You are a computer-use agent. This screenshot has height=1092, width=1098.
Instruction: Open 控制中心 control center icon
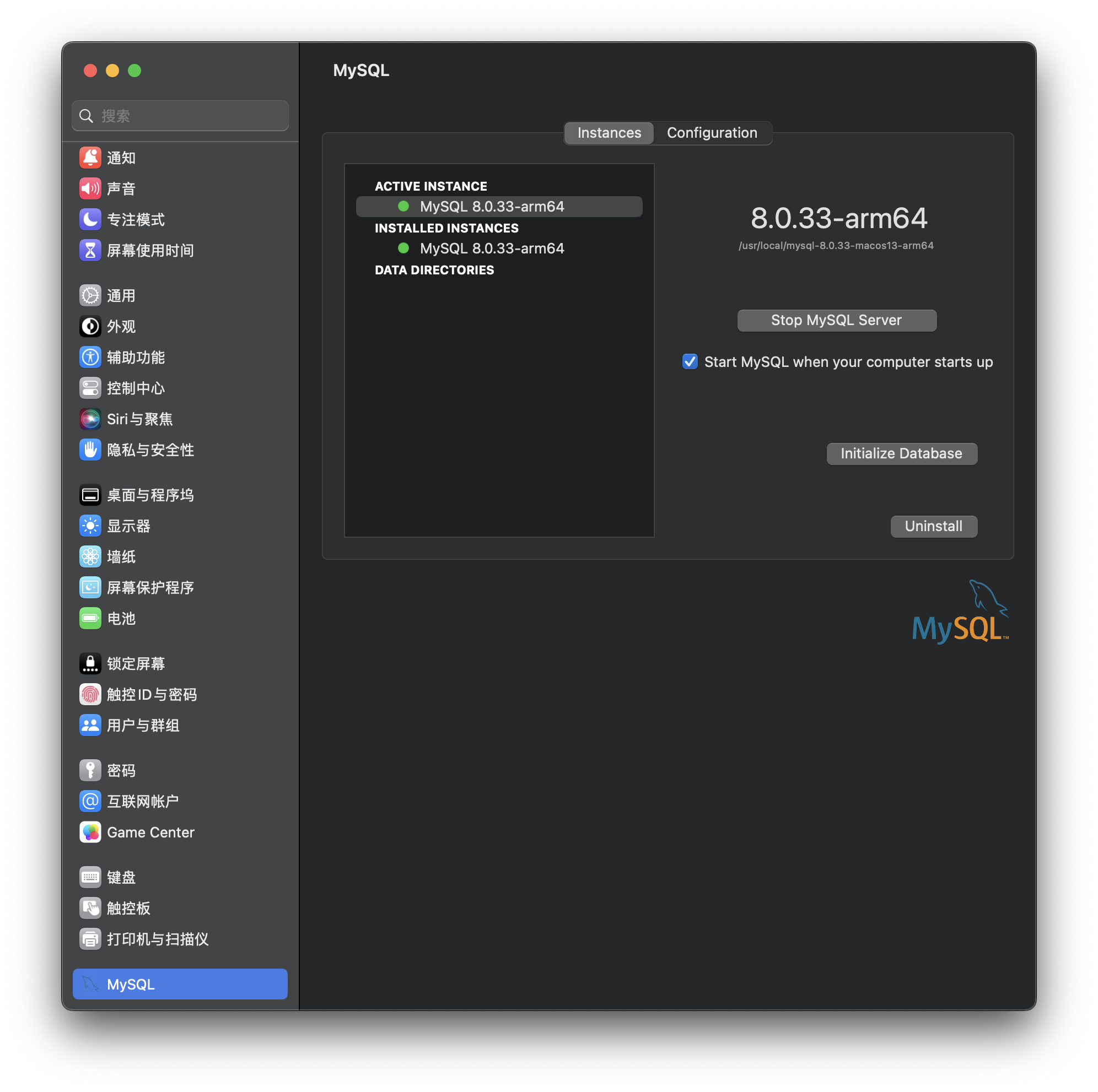pos(90,388)
